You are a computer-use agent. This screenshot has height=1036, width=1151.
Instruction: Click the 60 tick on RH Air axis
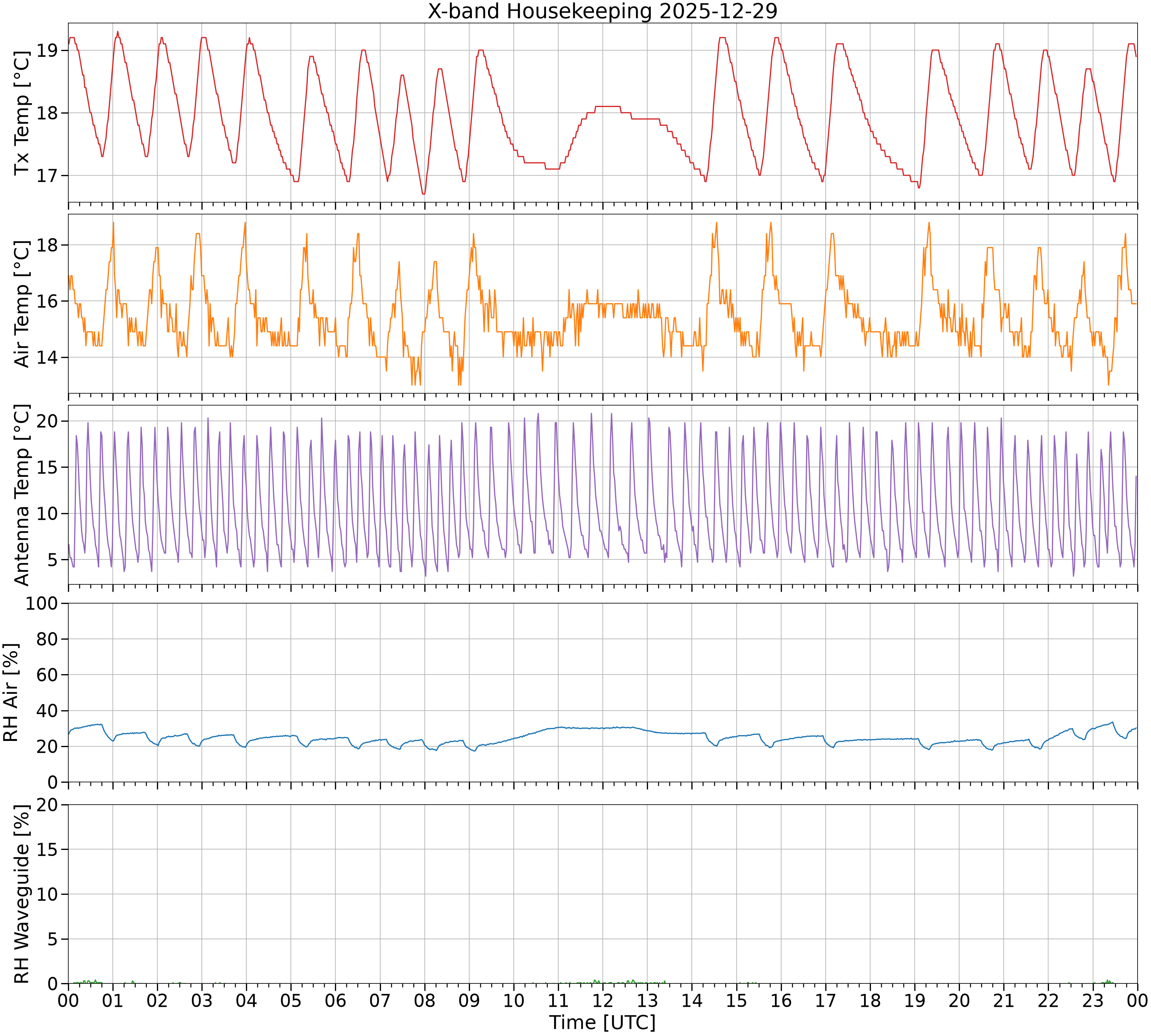48,675
